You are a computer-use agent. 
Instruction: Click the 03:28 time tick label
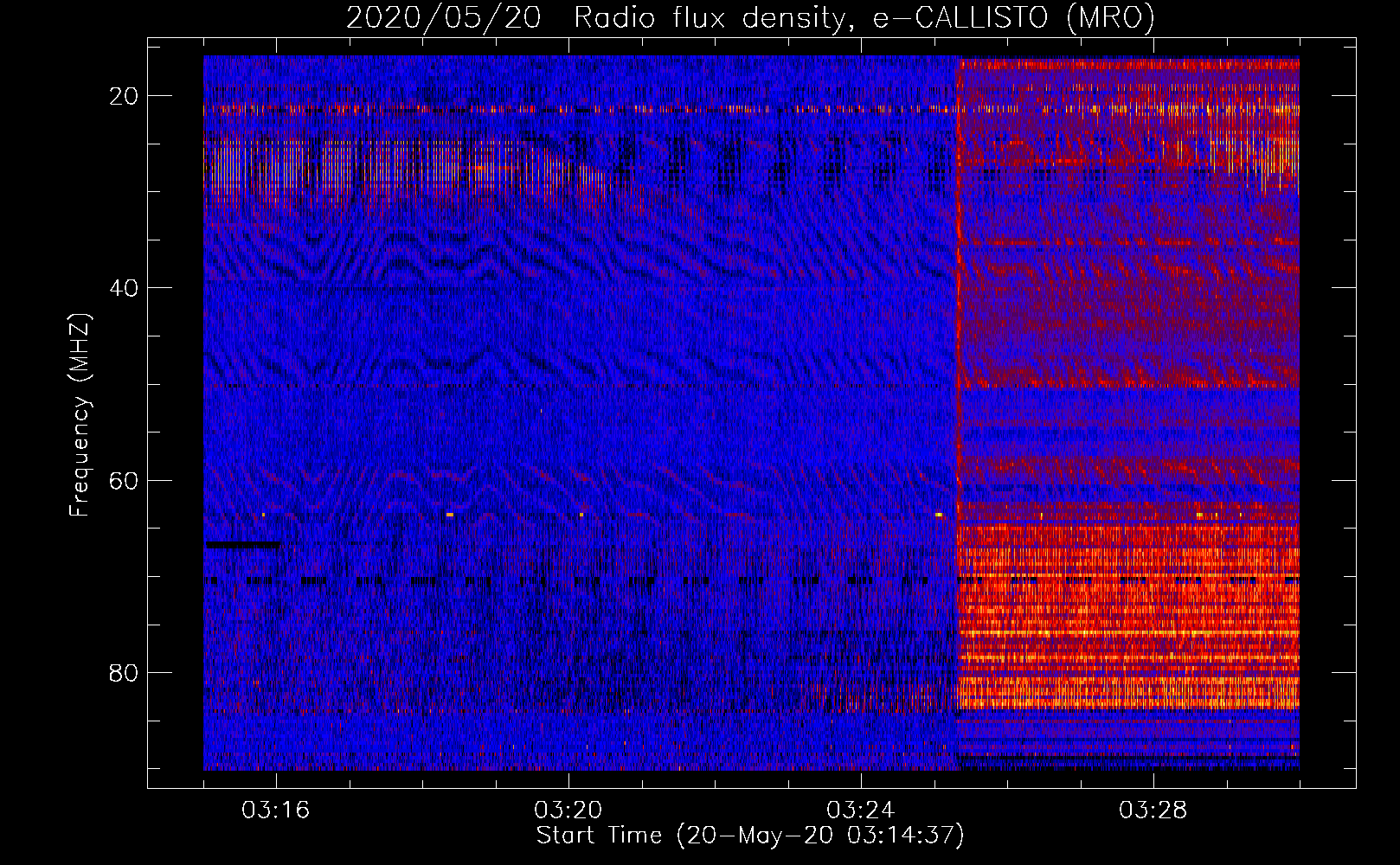pos(1153,811)
